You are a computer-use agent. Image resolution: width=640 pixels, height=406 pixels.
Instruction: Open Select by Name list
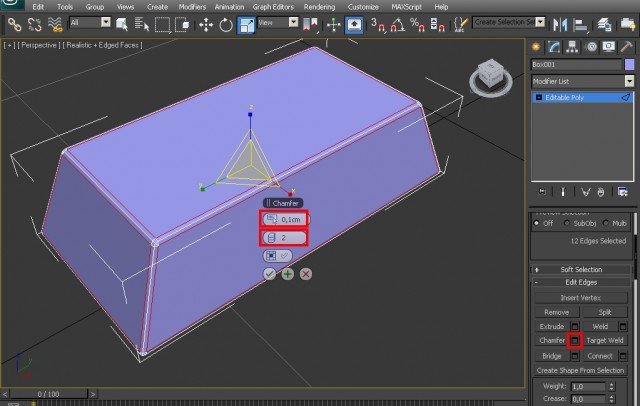click(142, 24)
